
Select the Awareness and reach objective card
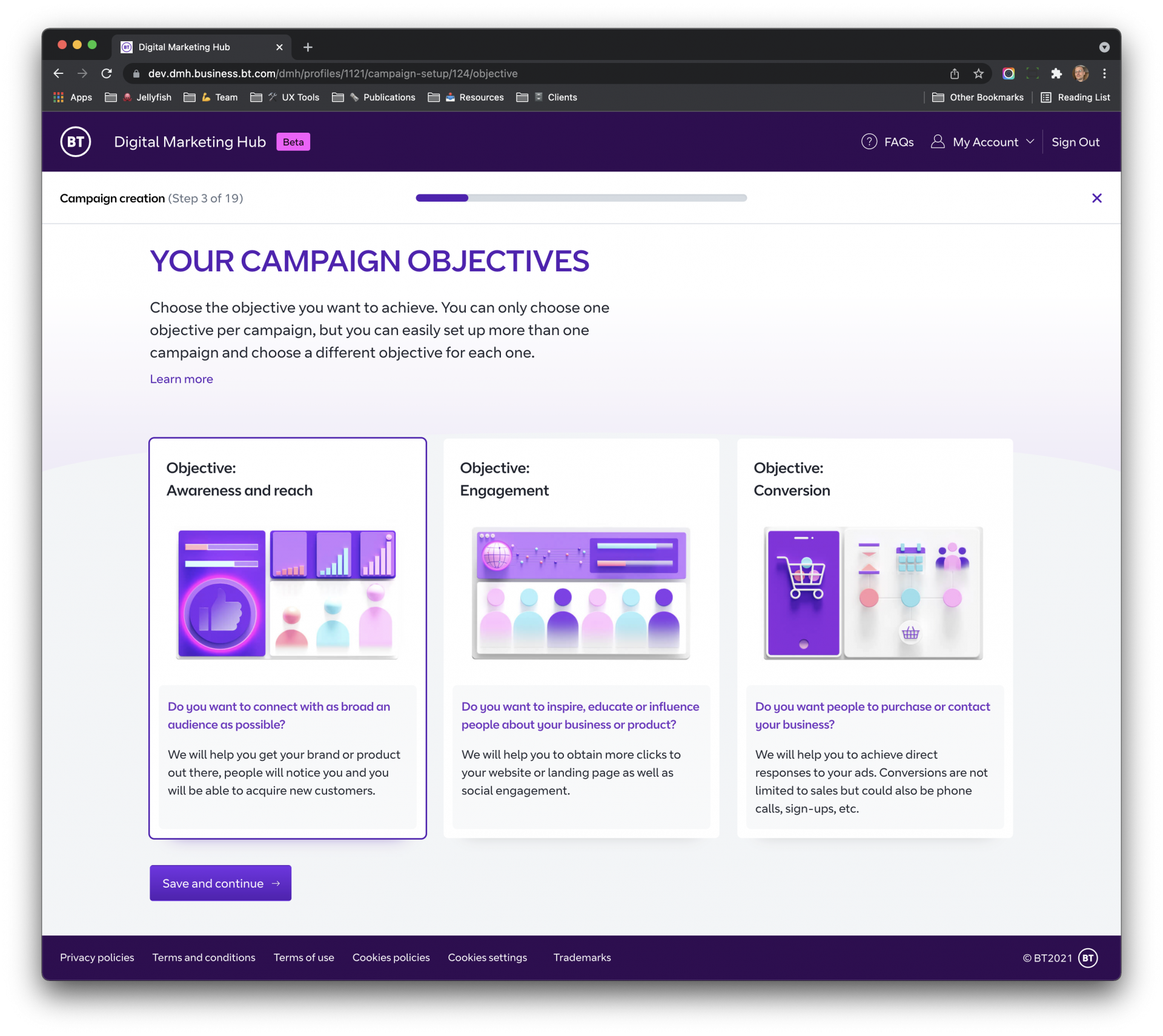pyautogui.click(x=288, y=638)
